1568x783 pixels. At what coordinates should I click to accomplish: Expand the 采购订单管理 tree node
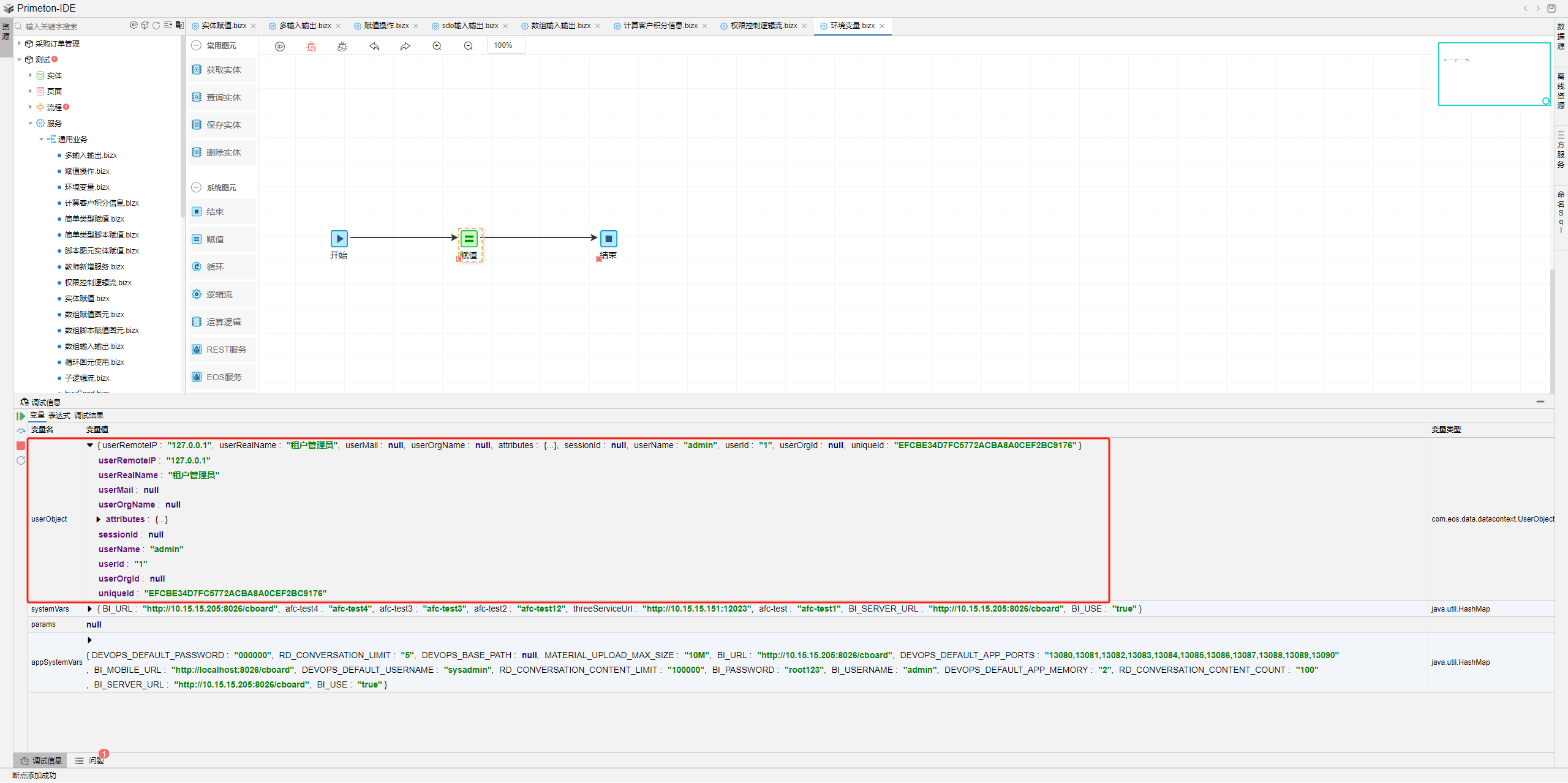[20, 43]
